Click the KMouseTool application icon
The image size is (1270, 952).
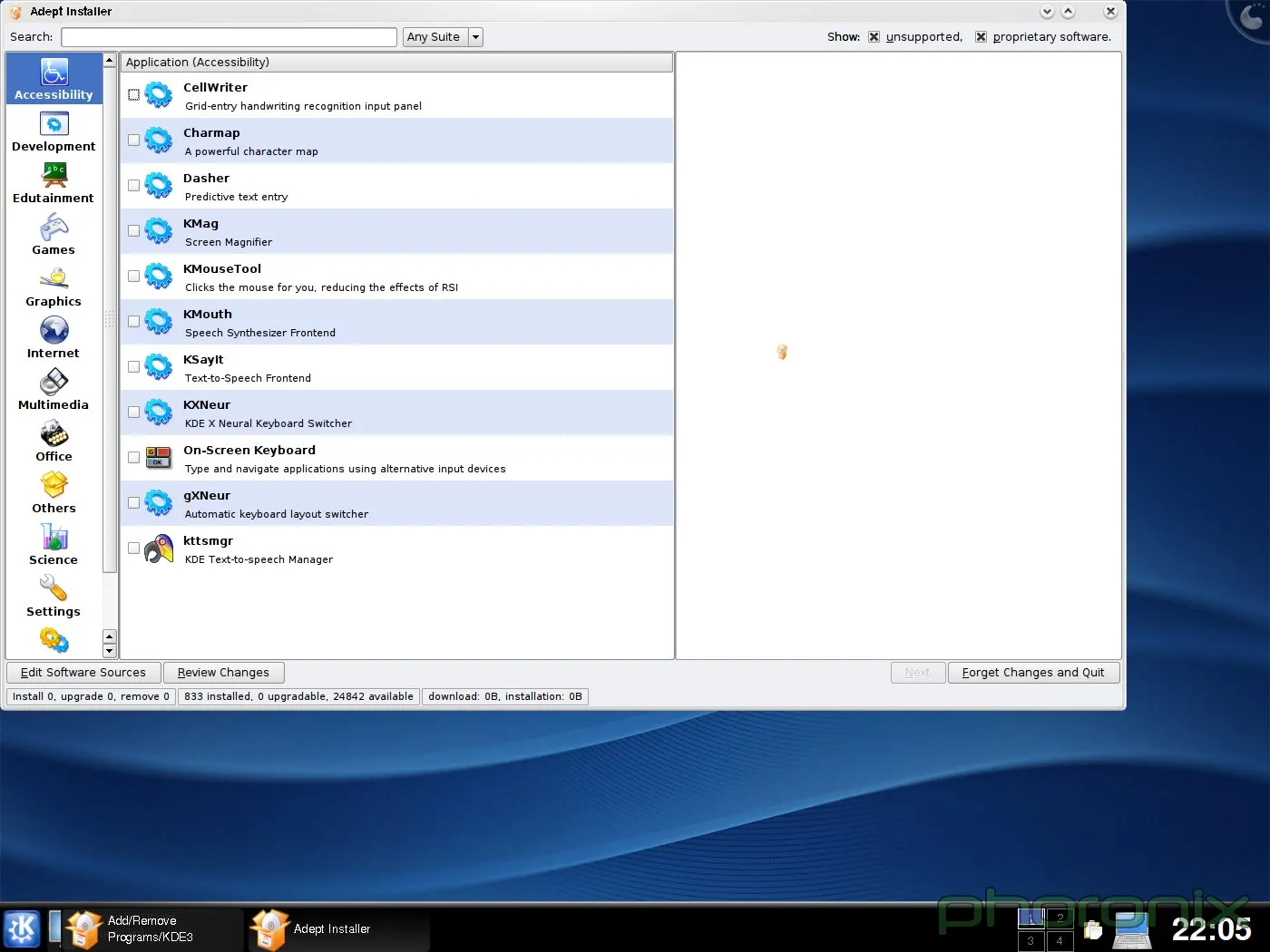click(159, 276)
